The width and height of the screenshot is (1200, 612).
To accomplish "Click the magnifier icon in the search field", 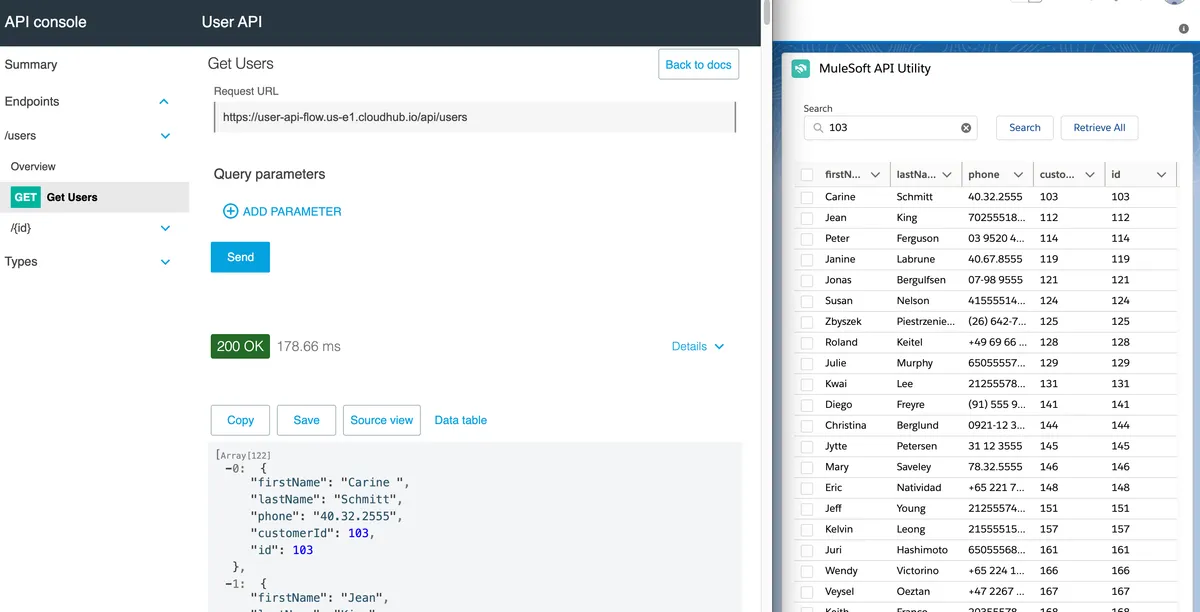I will coord(818,128).
